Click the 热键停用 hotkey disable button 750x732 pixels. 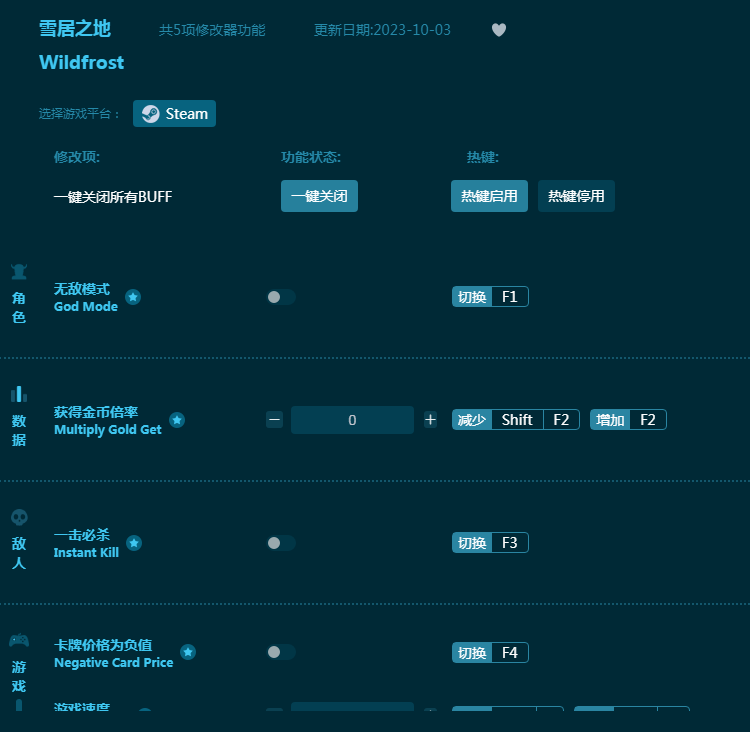pyautogui.click(x=576, y=196)
